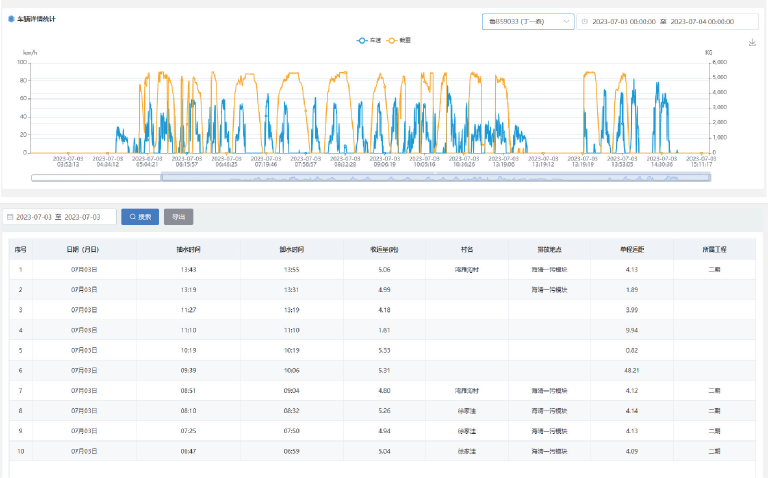Open the 2023-07-03 00:00:00 start datetime field
This screenshot has width=768, height=478.
click(x=624, y=22)
